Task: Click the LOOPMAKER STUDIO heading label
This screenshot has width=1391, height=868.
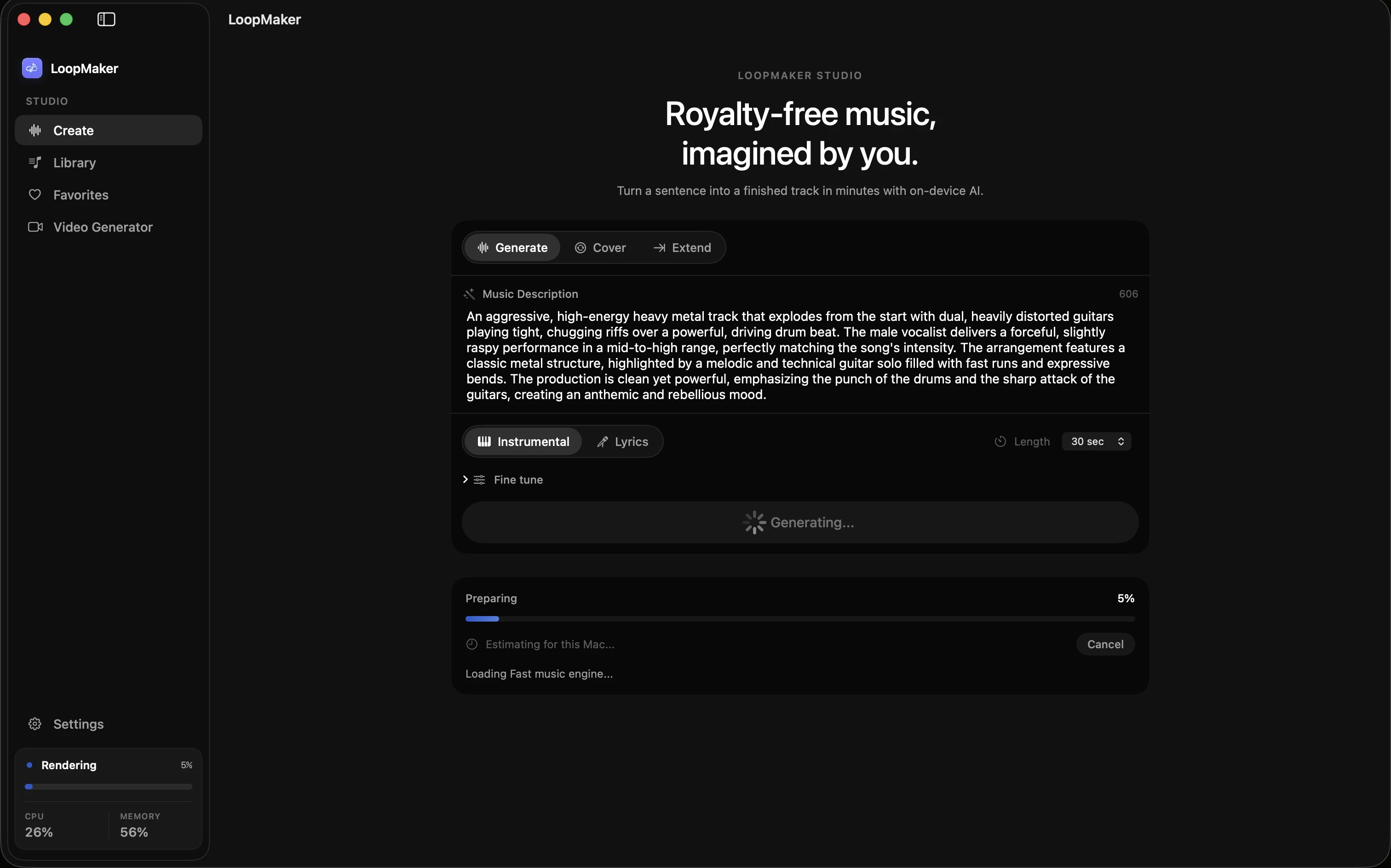Action: pos(800,75)
